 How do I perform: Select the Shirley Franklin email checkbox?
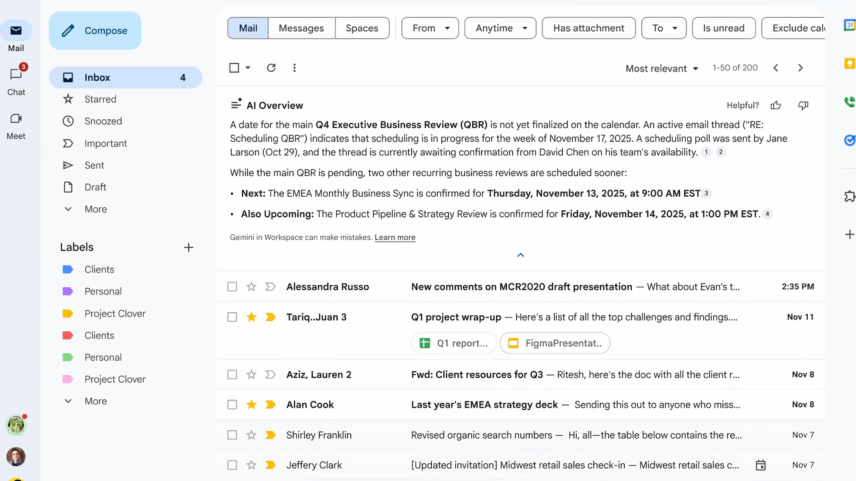pyautogui.click(x=232, y=435)
